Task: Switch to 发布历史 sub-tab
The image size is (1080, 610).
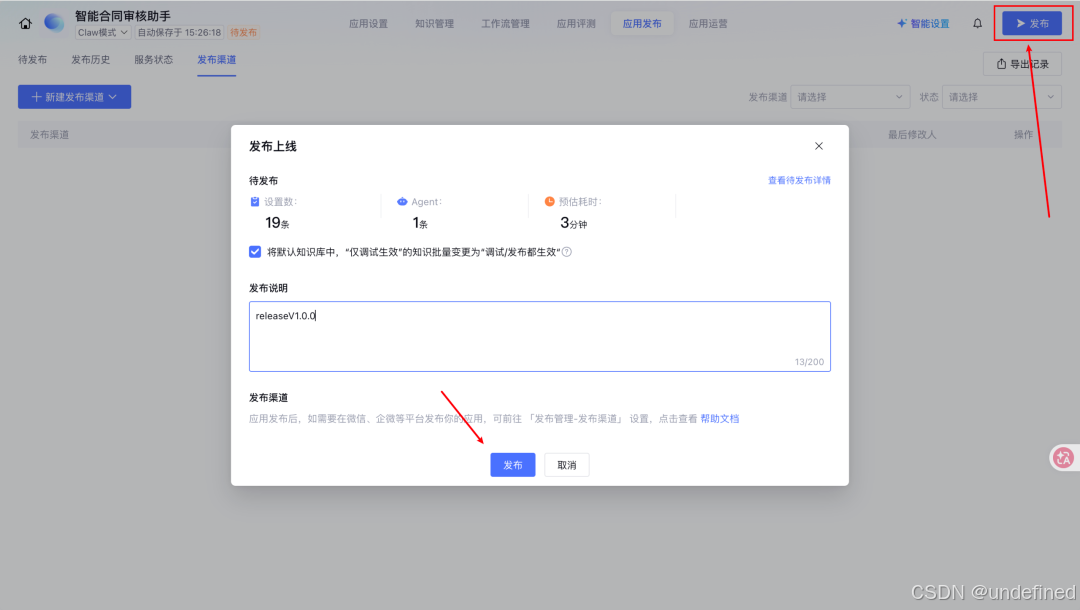Action: (x=91, y=60)
